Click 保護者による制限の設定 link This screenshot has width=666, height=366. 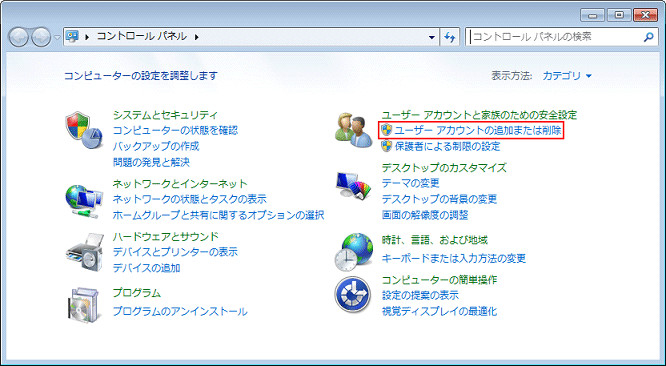(447, 146)
